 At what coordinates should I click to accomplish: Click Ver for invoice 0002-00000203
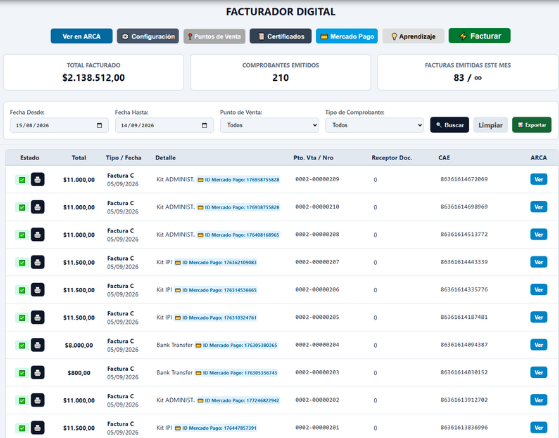[x=539, y=373]
